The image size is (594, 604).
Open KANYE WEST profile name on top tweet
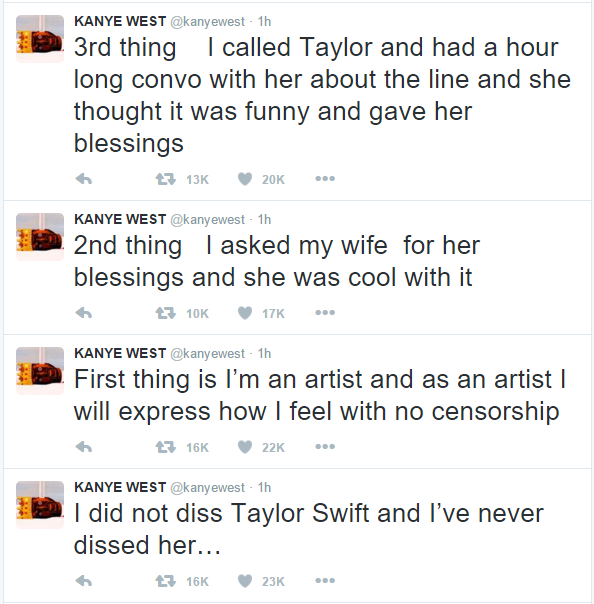(120, 21)
